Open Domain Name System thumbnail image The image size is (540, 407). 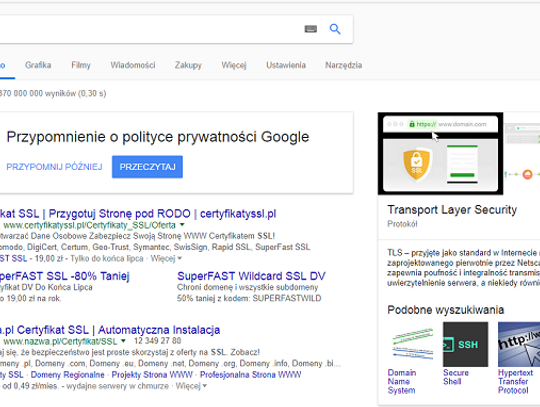tap(412, 344)
